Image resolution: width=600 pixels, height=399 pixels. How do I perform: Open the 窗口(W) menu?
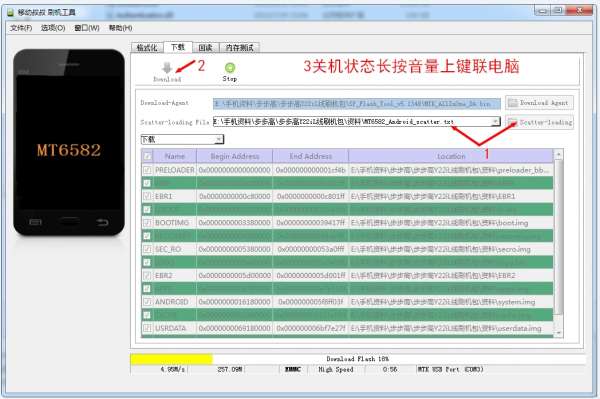87,28
